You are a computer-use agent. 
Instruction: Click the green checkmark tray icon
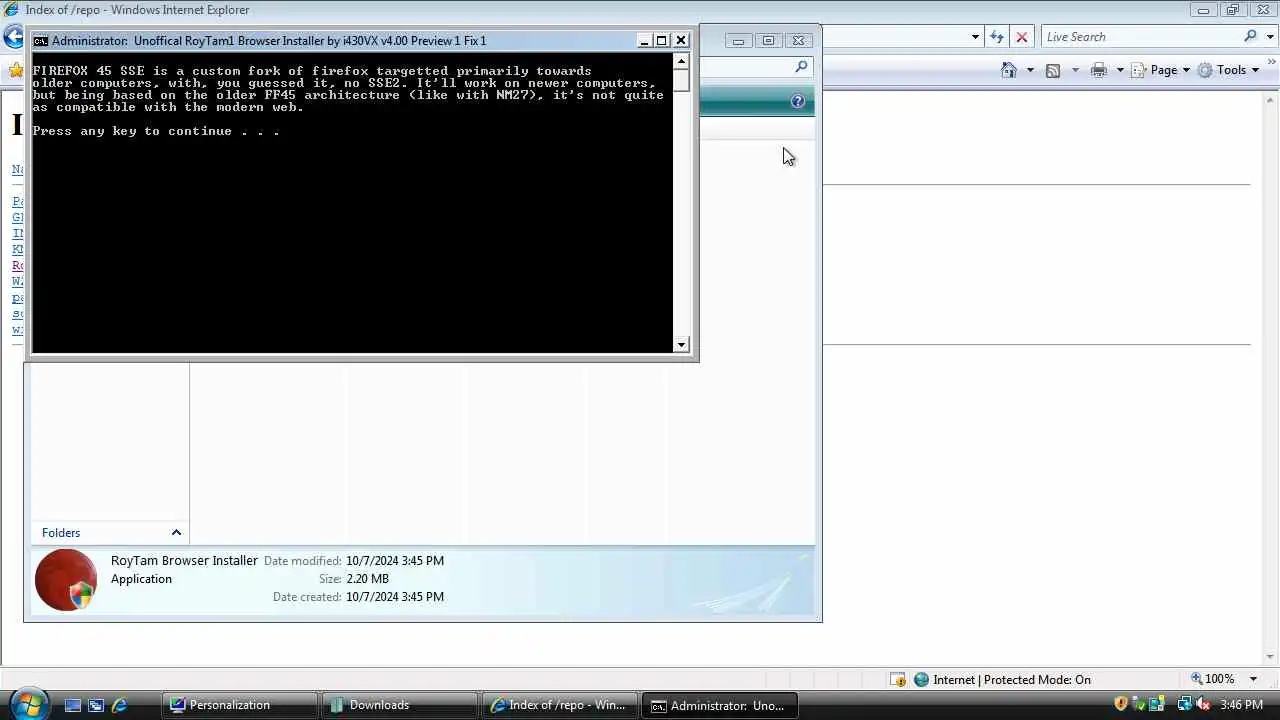coord(1139,704)
